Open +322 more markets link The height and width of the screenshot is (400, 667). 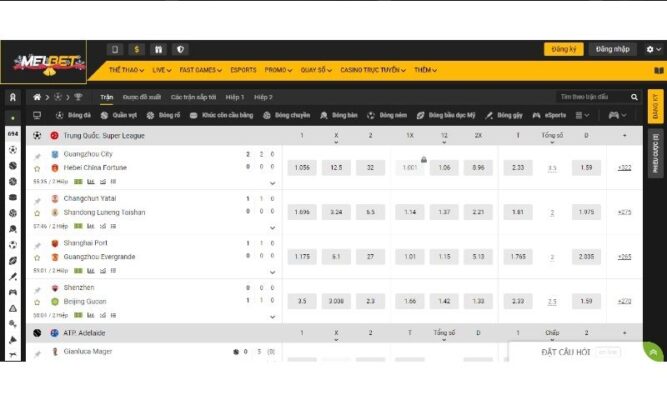624,168
